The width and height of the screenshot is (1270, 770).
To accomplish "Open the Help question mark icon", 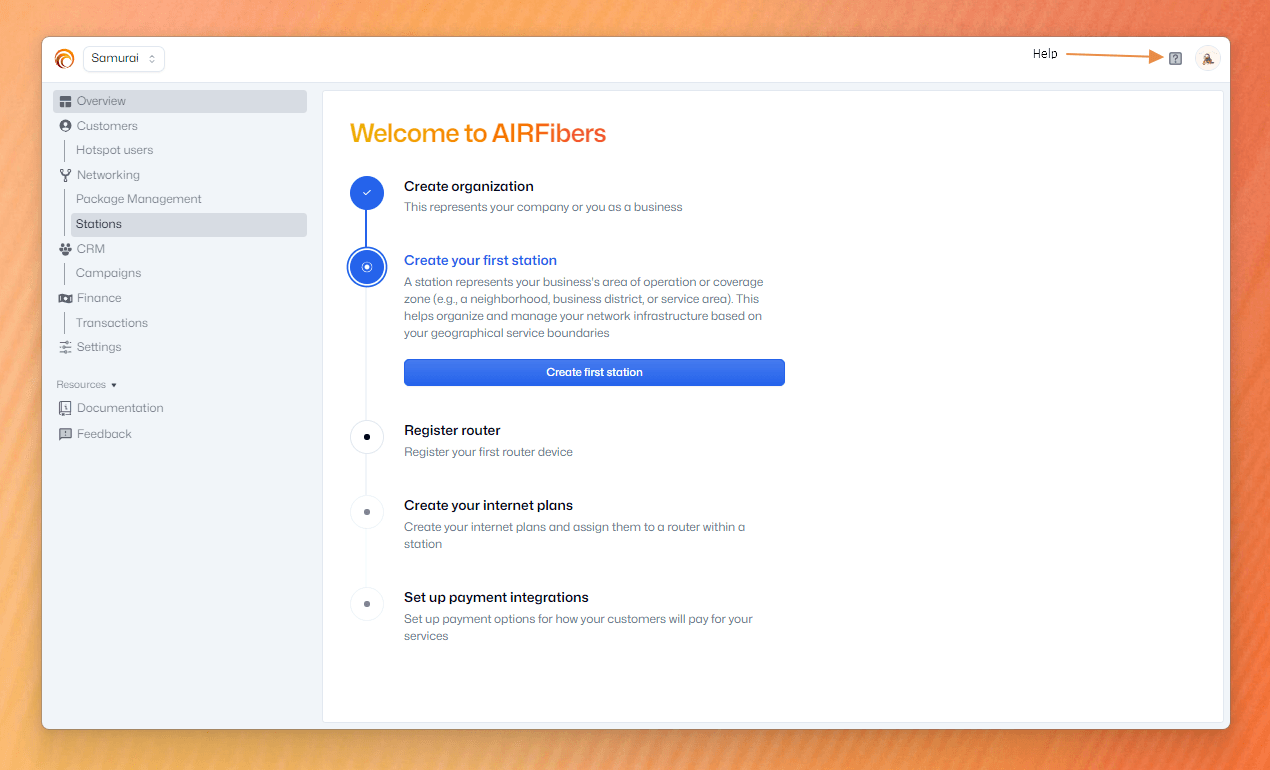I will tap(1175, 58).
